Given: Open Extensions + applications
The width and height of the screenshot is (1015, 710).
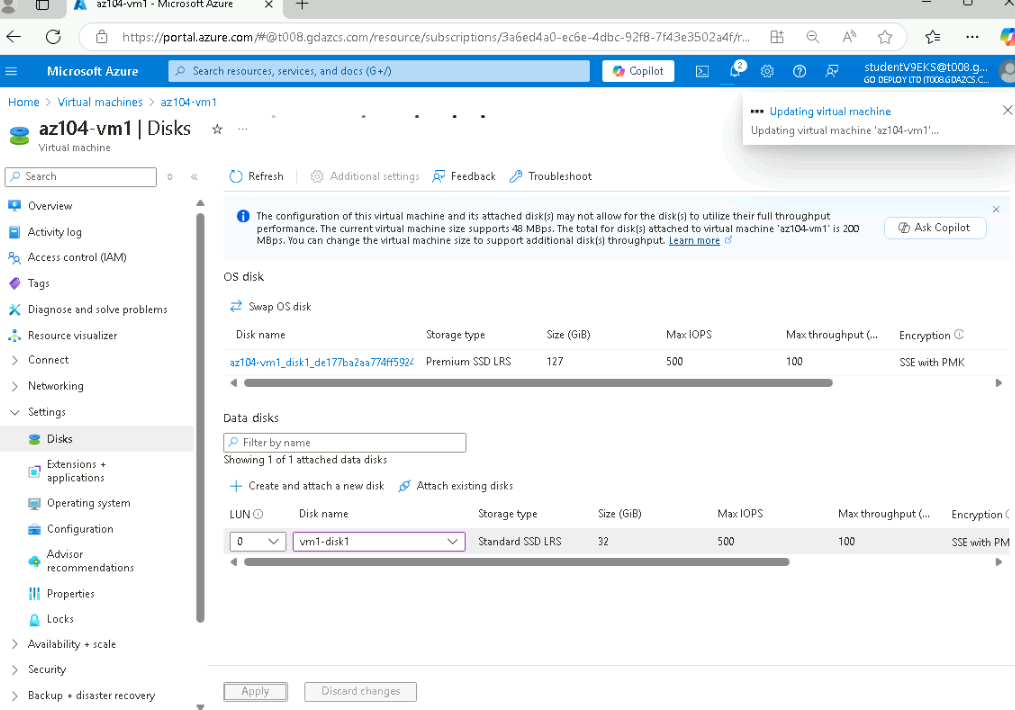Looking at the screenshot, I should pyautogui.click(x=76, y=471).
